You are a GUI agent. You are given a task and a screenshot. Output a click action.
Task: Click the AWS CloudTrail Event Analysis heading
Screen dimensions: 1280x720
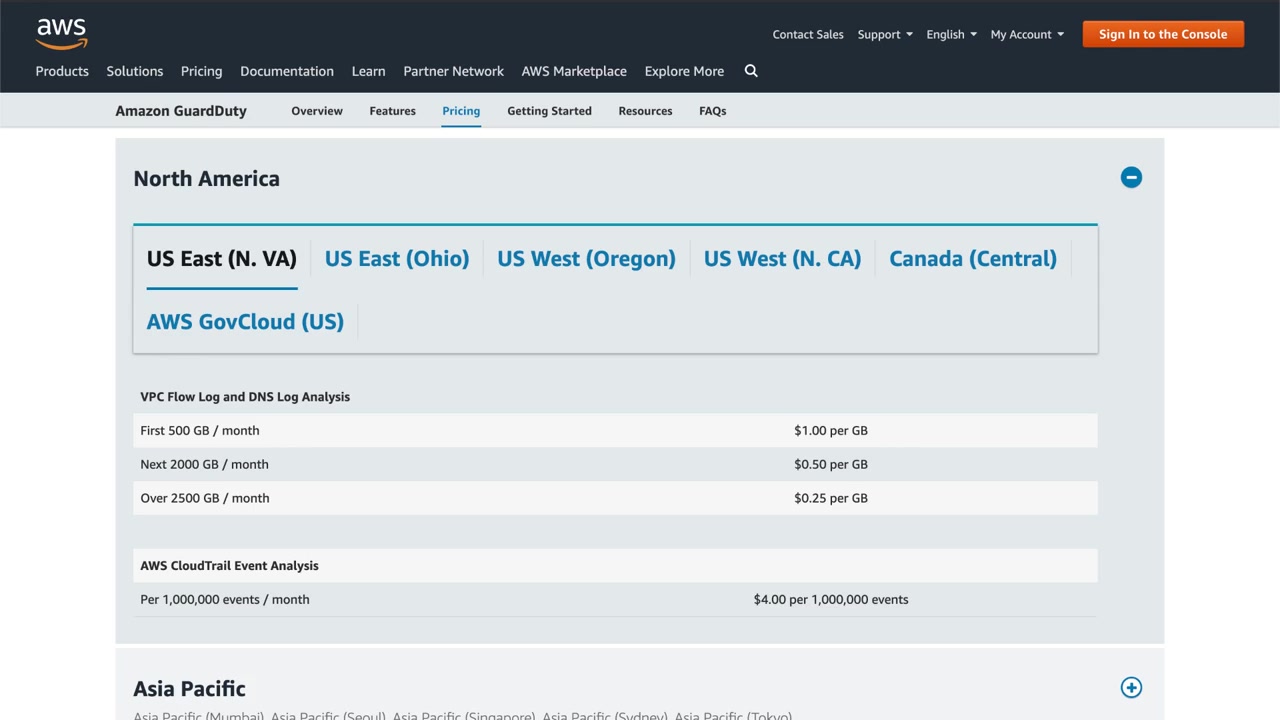(x=229, y=566)
